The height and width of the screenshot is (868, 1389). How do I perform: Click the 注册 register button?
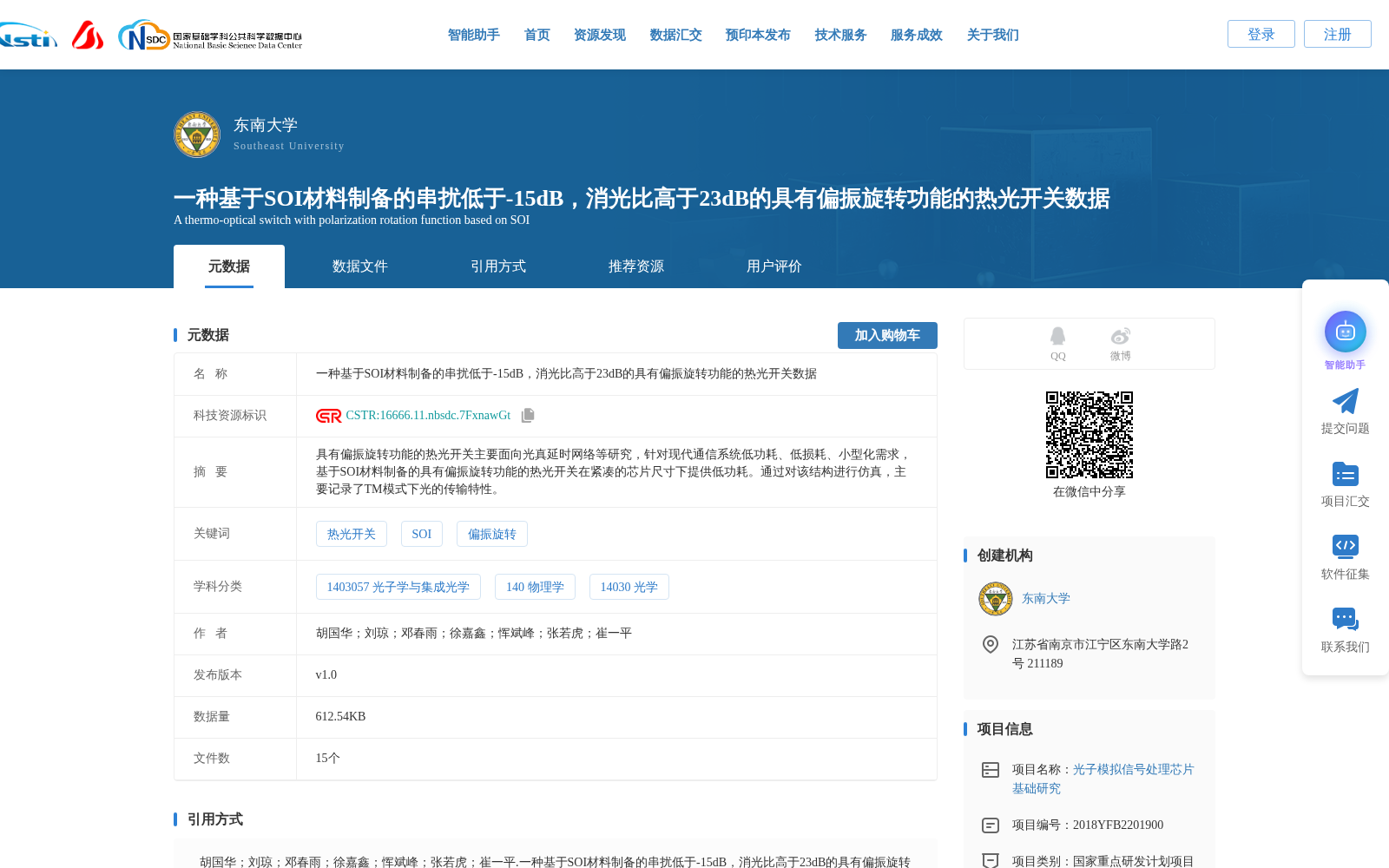pos(1337,34)
